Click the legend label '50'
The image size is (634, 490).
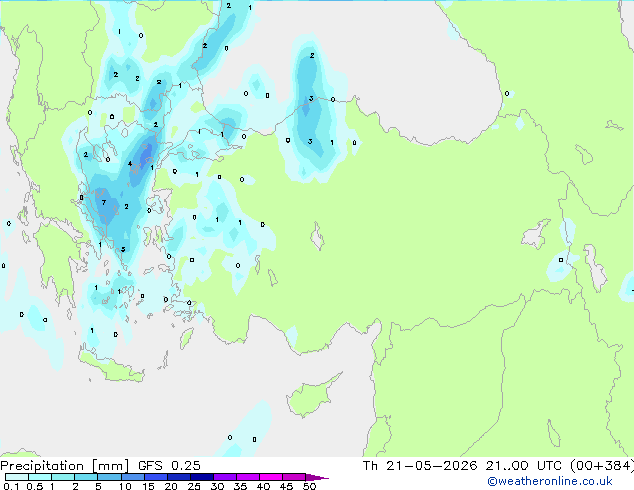point(309,486)
